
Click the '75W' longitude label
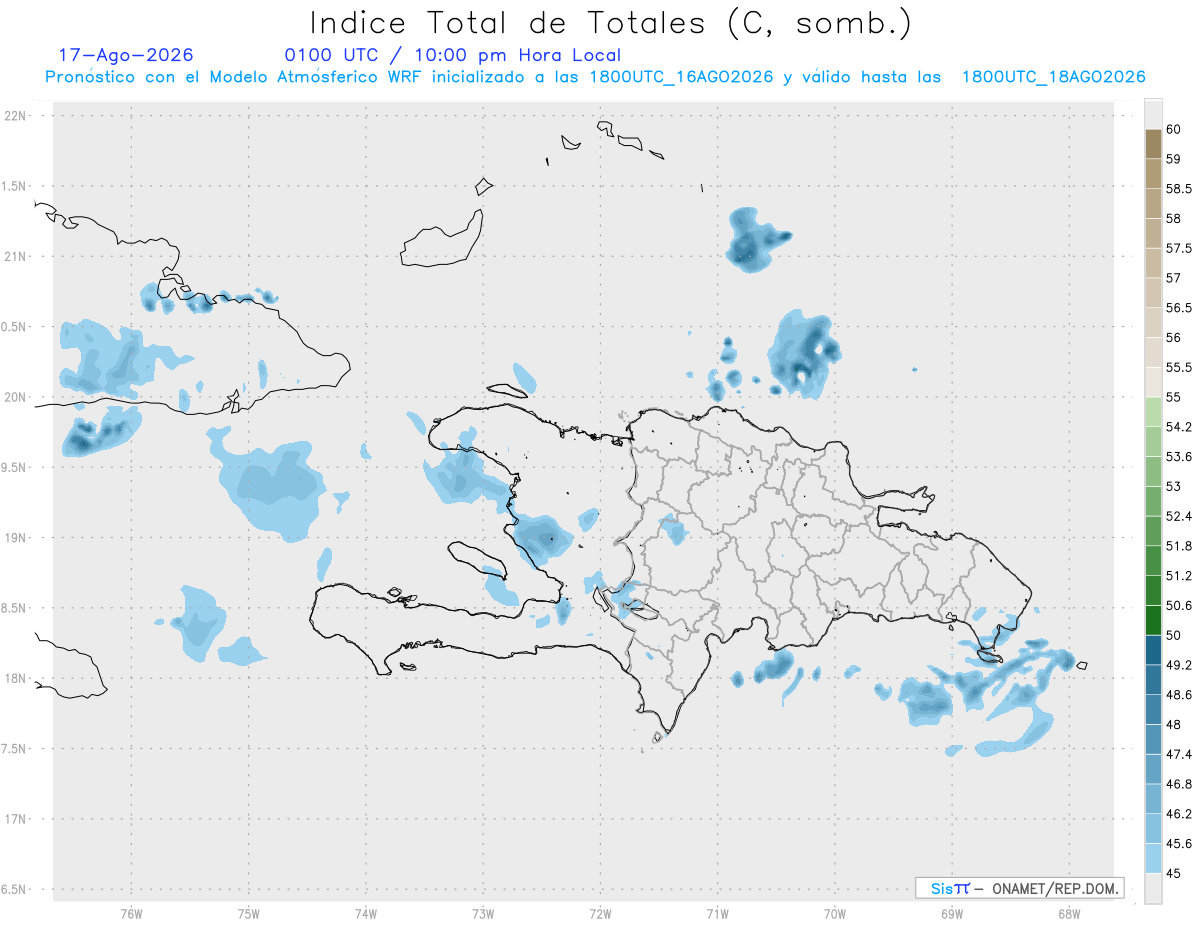coord(249,914)
